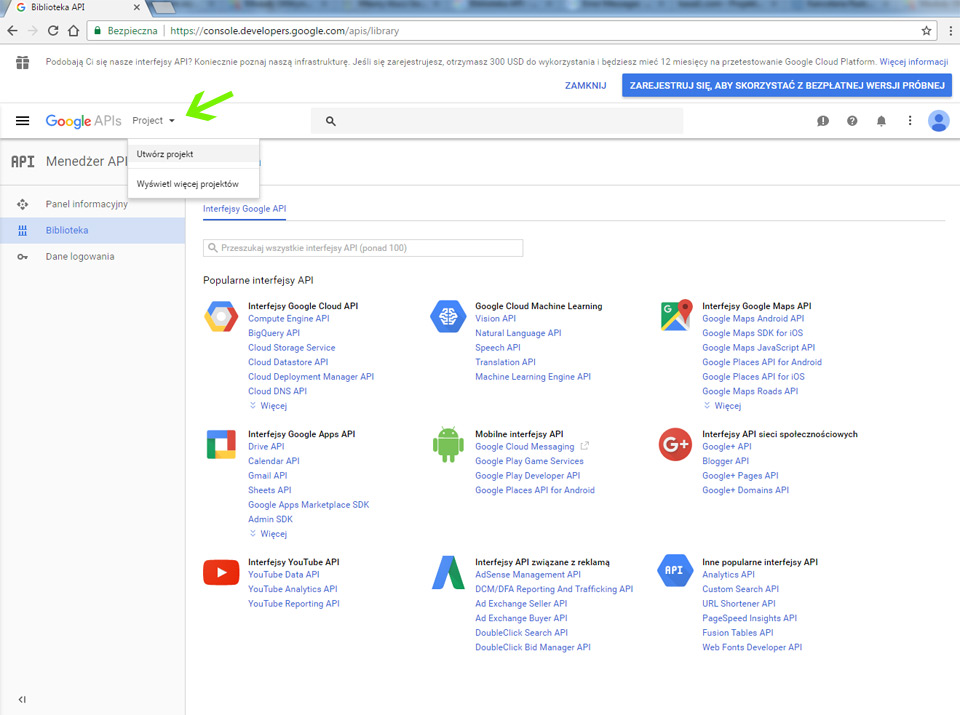This screenshot has height=715, width=960.
Task: Click ZAMKNIJ to dismiss the banner
Action: [585, 86]
